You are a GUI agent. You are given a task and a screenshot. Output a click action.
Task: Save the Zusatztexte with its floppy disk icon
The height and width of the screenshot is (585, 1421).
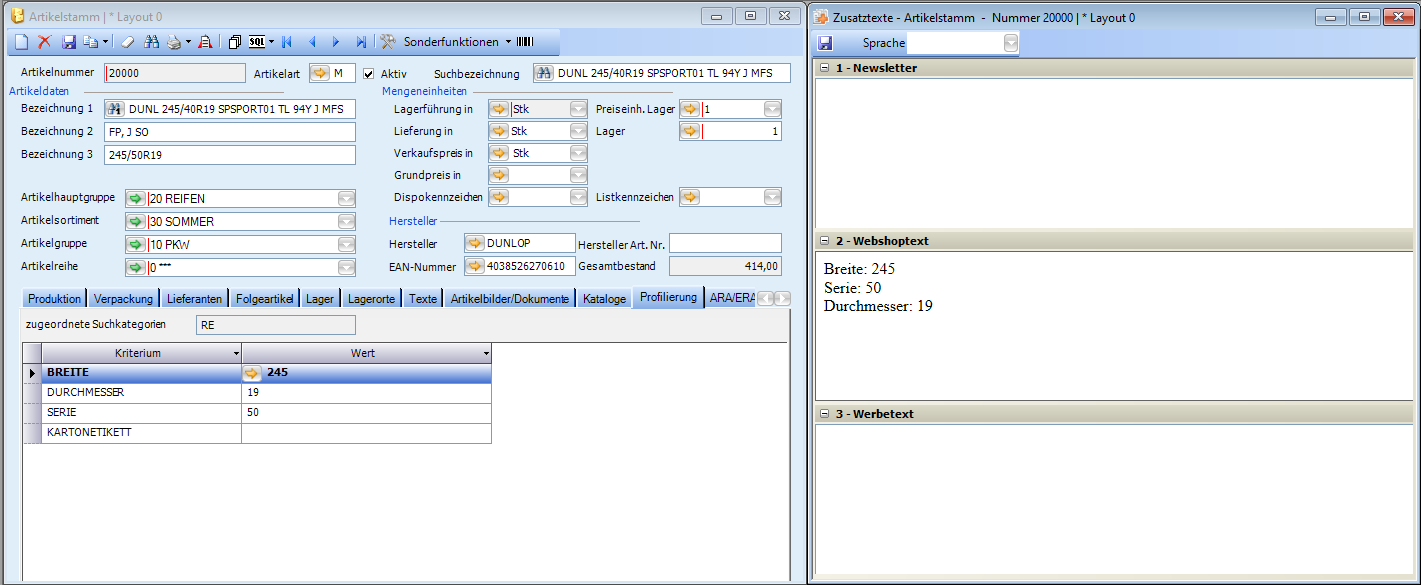(826, 43)
